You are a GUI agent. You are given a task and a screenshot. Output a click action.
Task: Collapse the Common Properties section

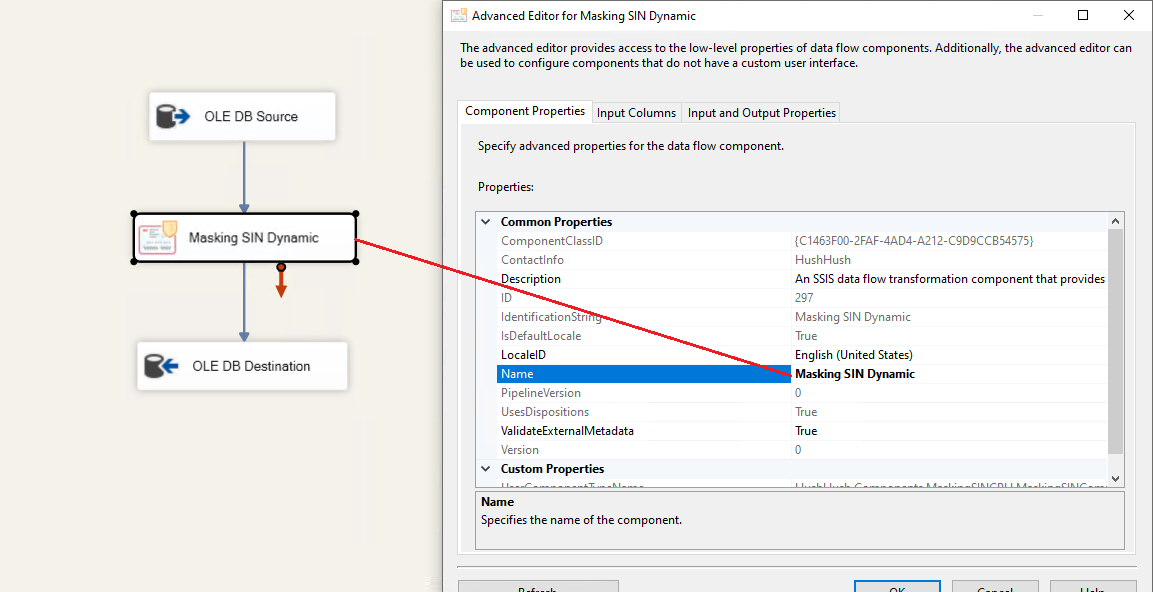click(x=486, y=222)
